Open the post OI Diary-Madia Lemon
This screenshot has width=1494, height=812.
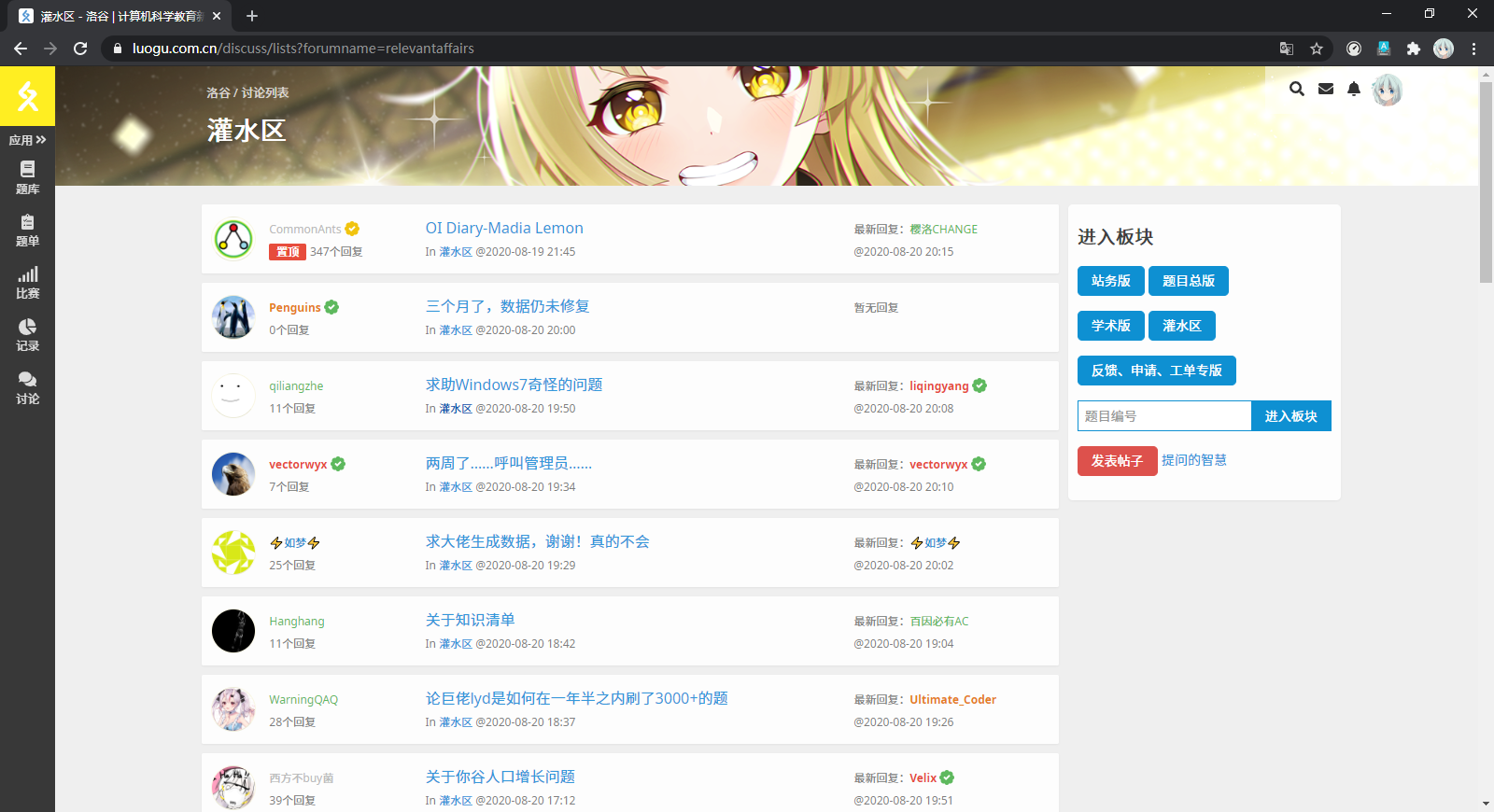[504, 228]
